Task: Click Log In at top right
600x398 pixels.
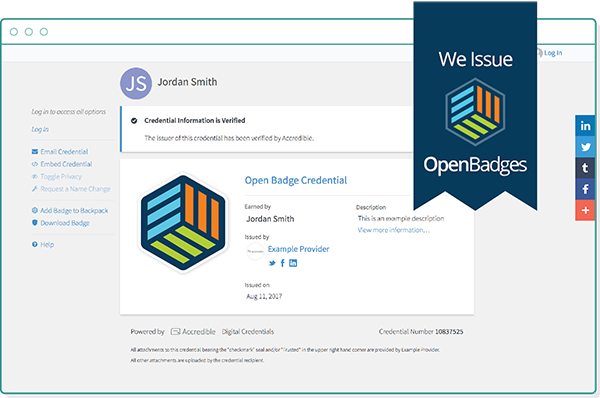Action: (553, 53)
